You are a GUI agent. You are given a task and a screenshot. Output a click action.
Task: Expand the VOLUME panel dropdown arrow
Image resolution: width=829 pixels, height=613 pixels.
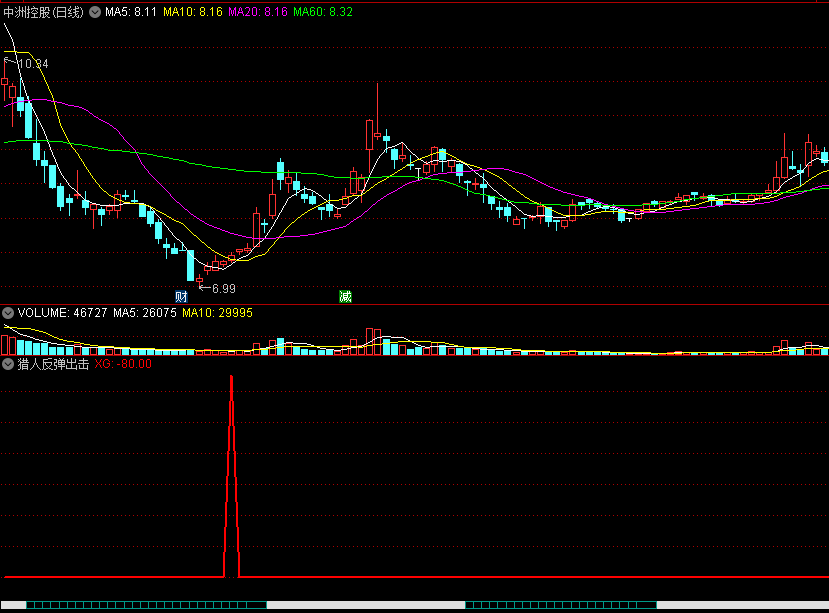tap(8, 313)
